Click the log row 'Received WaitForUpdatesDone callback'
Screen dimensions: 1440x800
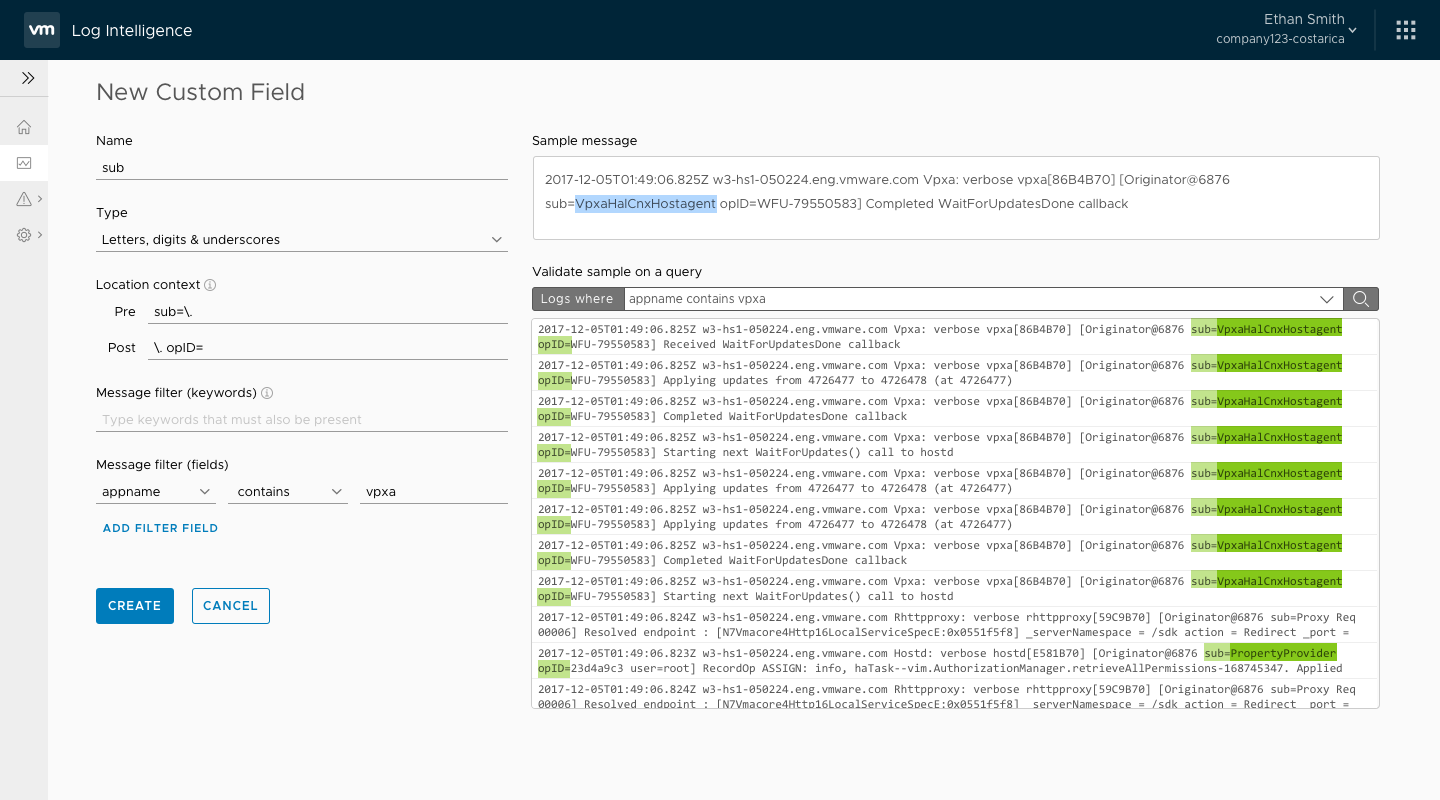coord(955,337)
